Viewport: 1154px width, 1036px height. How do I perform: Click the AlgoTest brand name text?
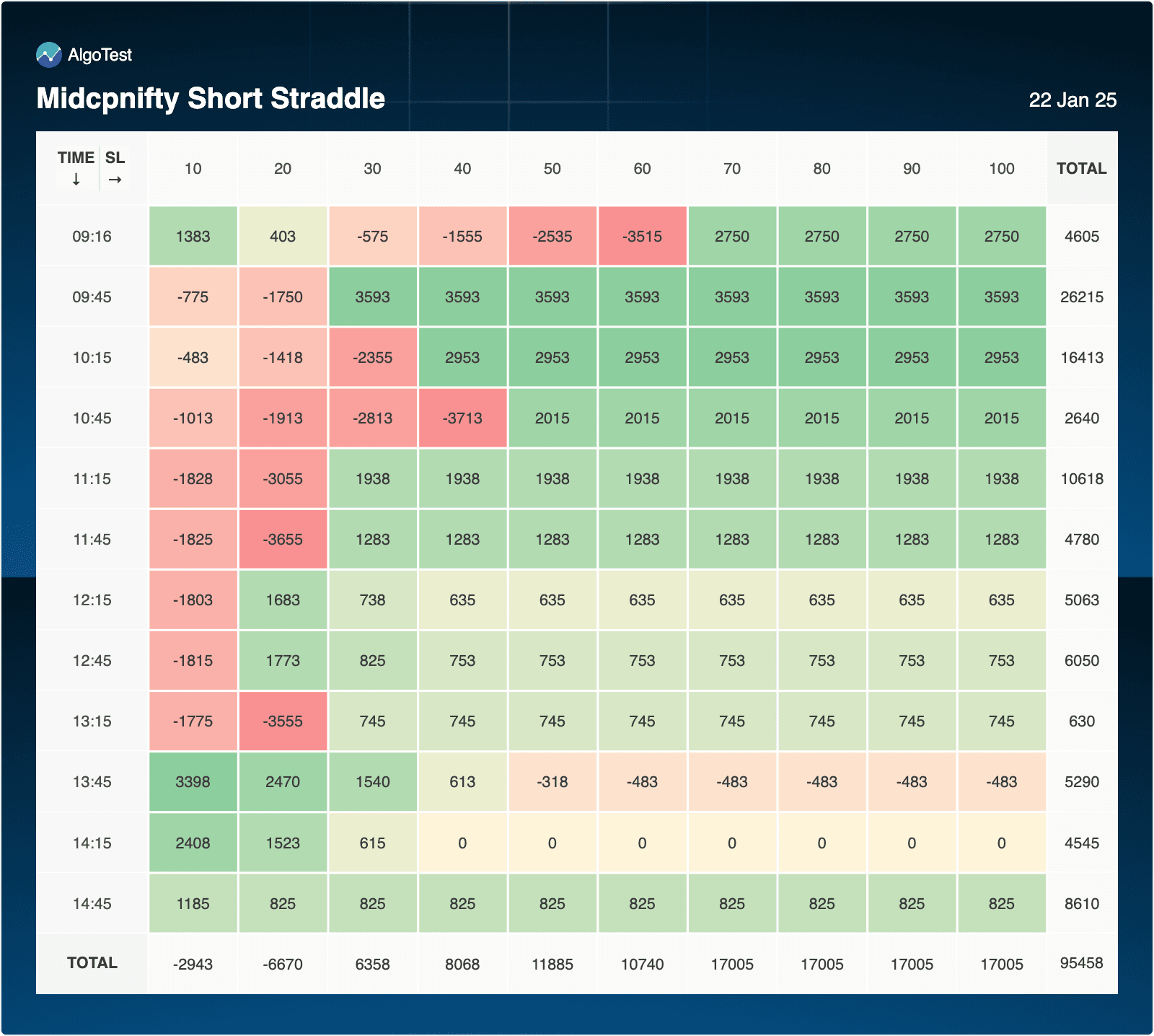point(100,55)
